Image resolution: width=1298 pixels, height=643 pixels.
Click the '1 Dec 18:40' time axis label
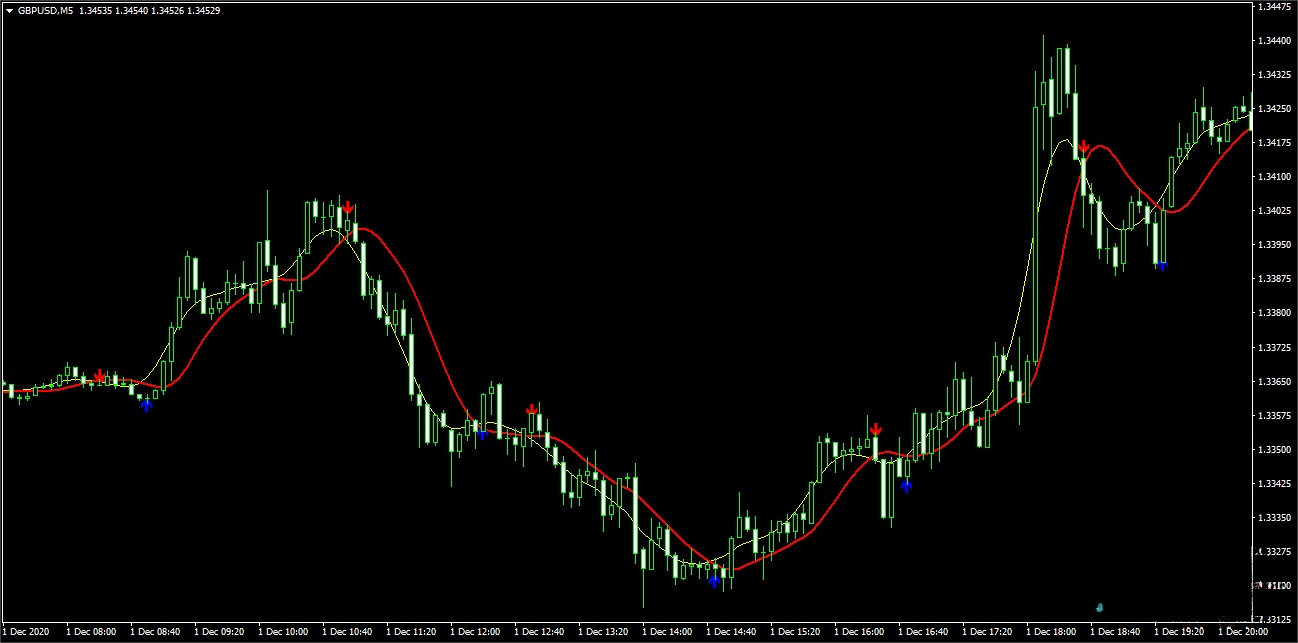click(1115, 632)
